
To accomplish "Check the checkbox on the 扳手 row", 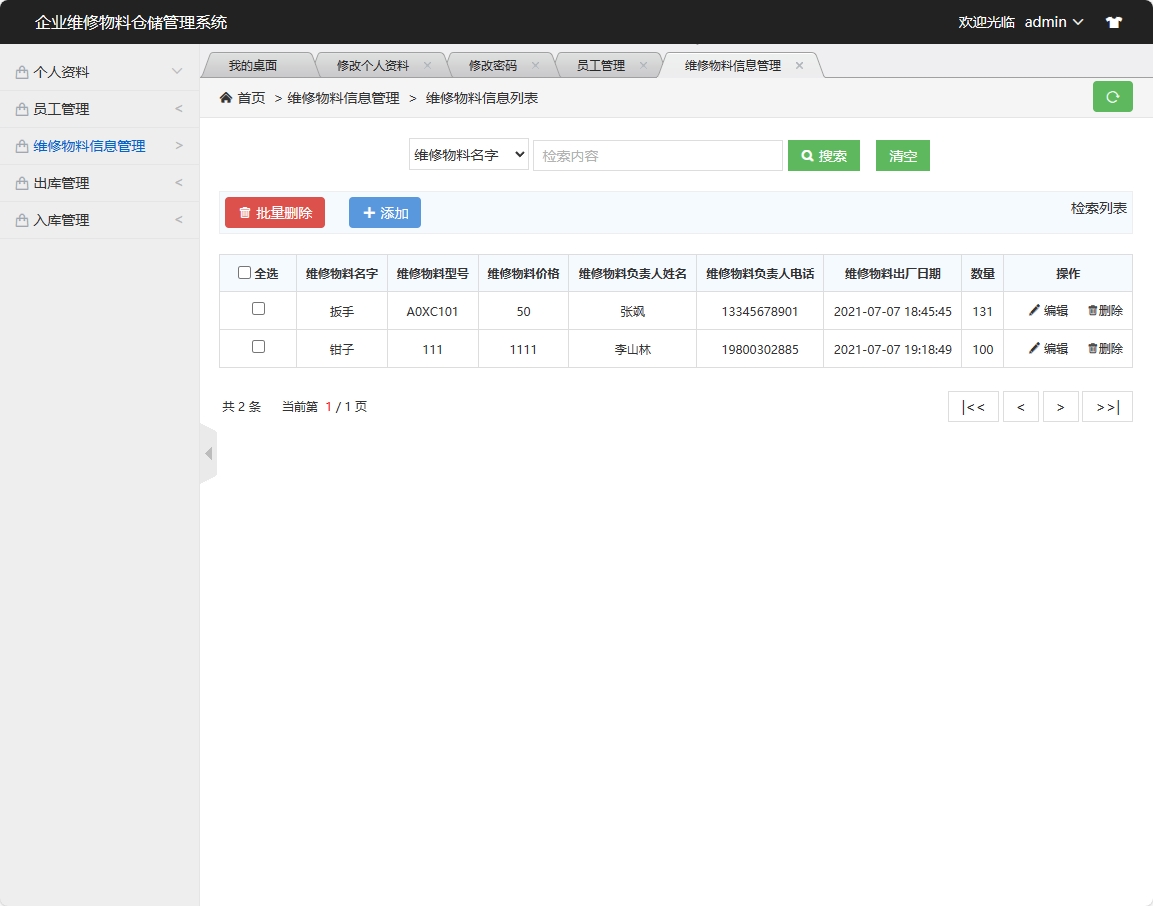I will pos(257,310).
